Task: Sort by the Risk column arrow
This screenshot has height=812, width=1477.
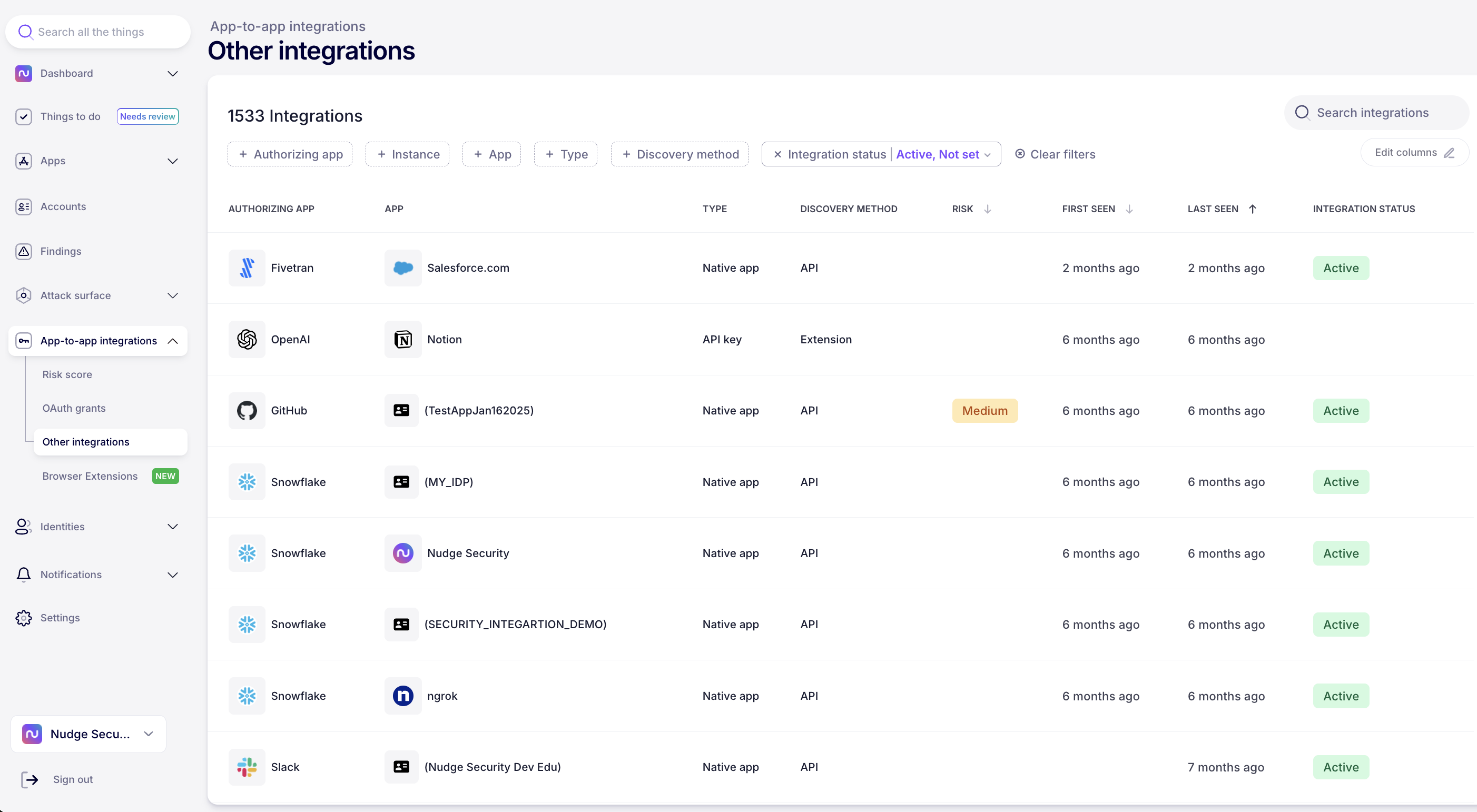Action: coord(987,209)
